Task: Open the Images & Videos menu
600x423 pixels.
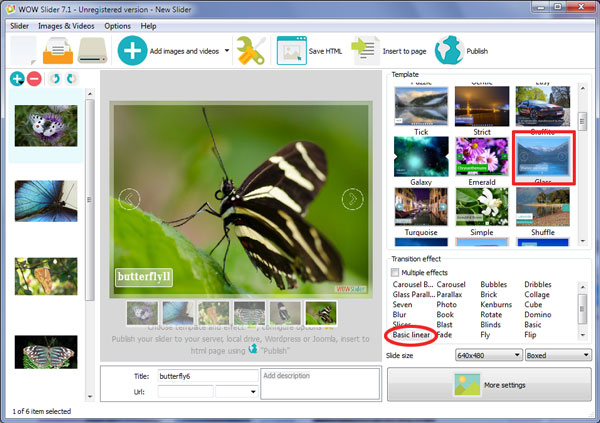Action: [x=66, y=26]
